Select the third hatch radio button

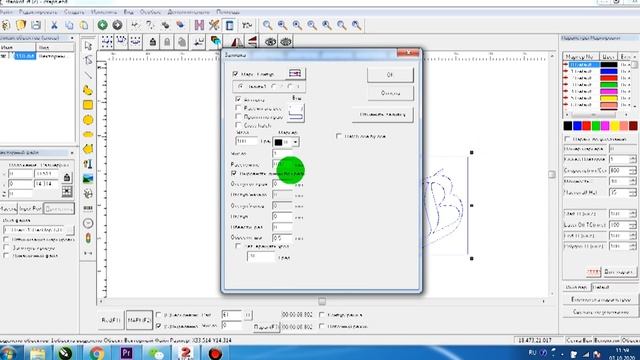point(290,87)
